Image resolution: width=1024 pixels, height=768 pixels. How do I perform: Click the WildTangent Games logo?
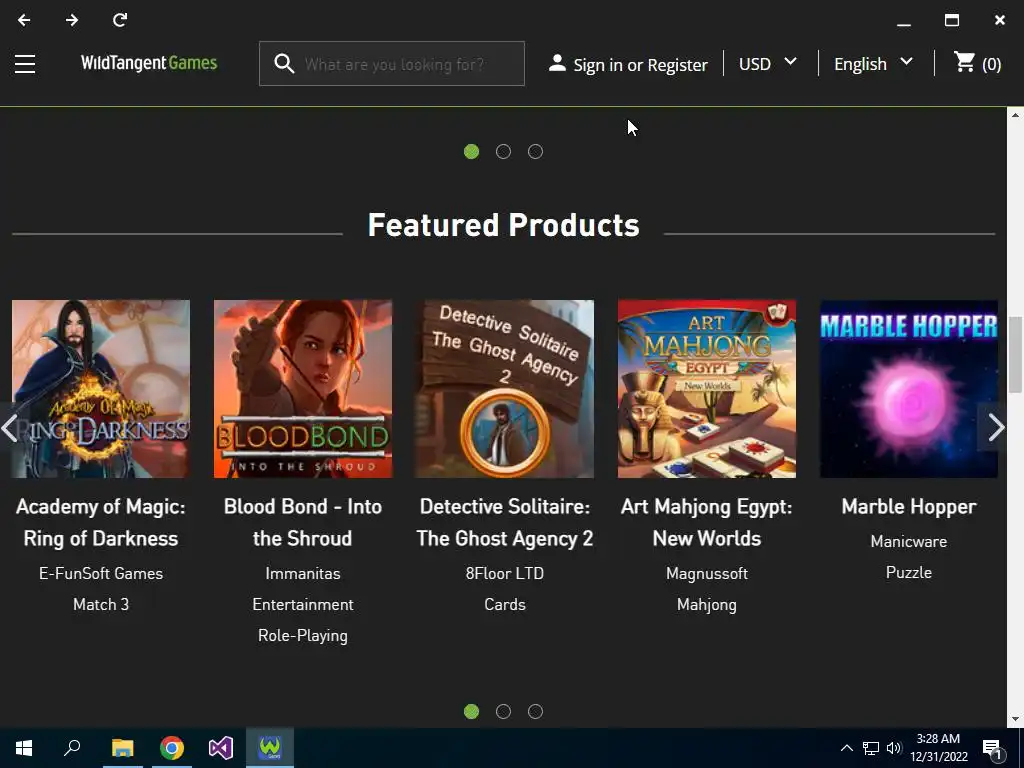pos(149,63)
